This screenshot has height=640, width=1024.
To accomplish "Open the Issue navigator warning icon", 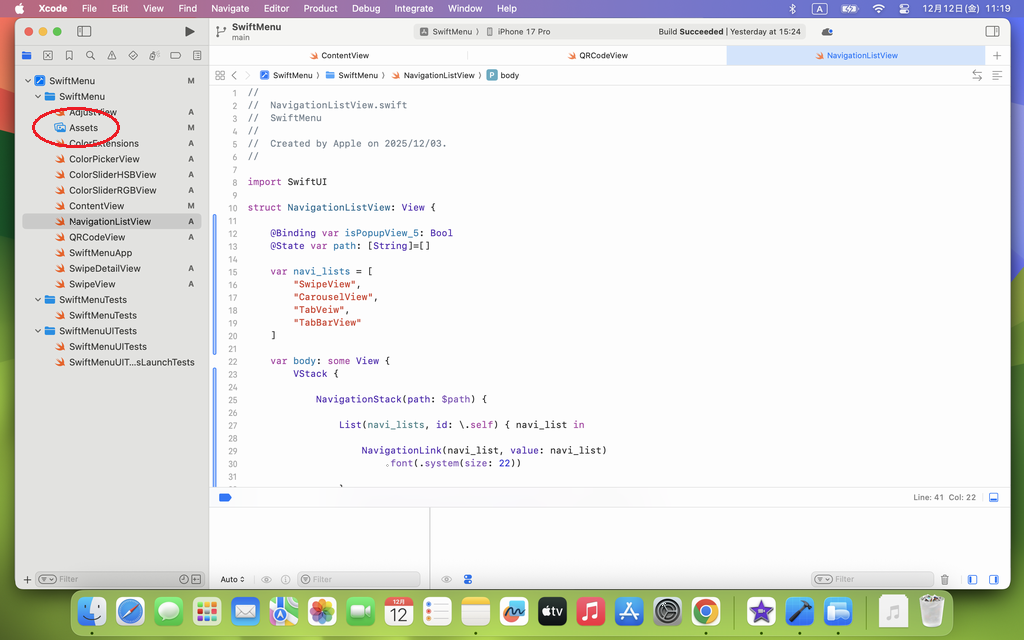I will pos(111,56).
